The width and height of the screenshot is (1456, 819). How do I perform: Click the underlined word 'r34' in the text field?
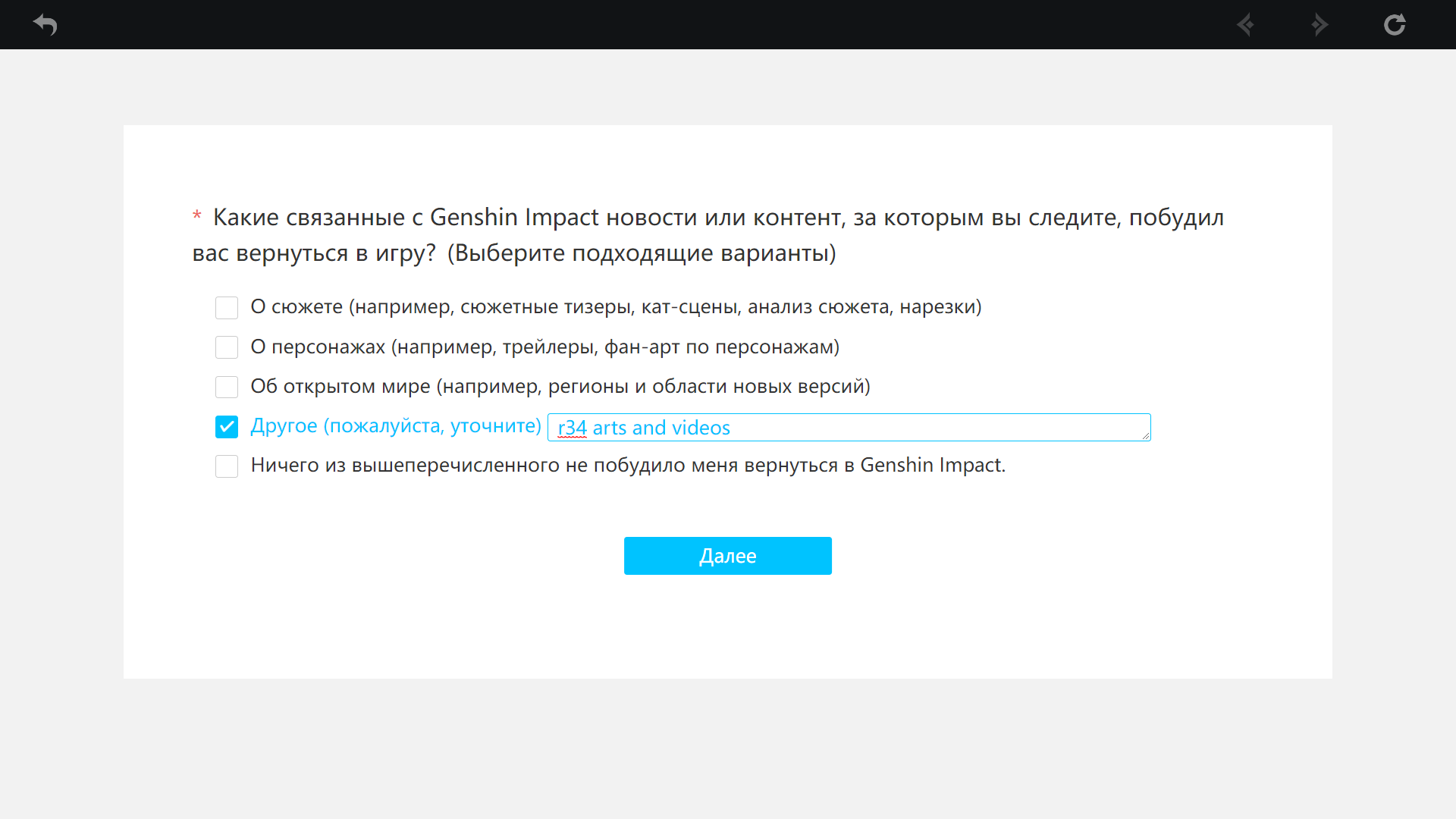click(572, 428)
